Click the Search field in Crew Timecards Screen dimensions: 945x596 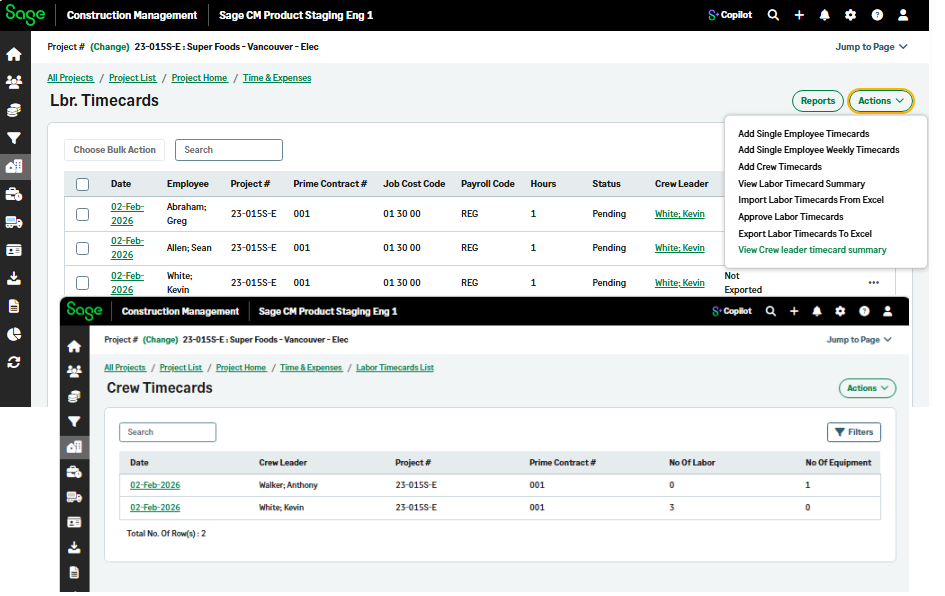click(167, 432)
